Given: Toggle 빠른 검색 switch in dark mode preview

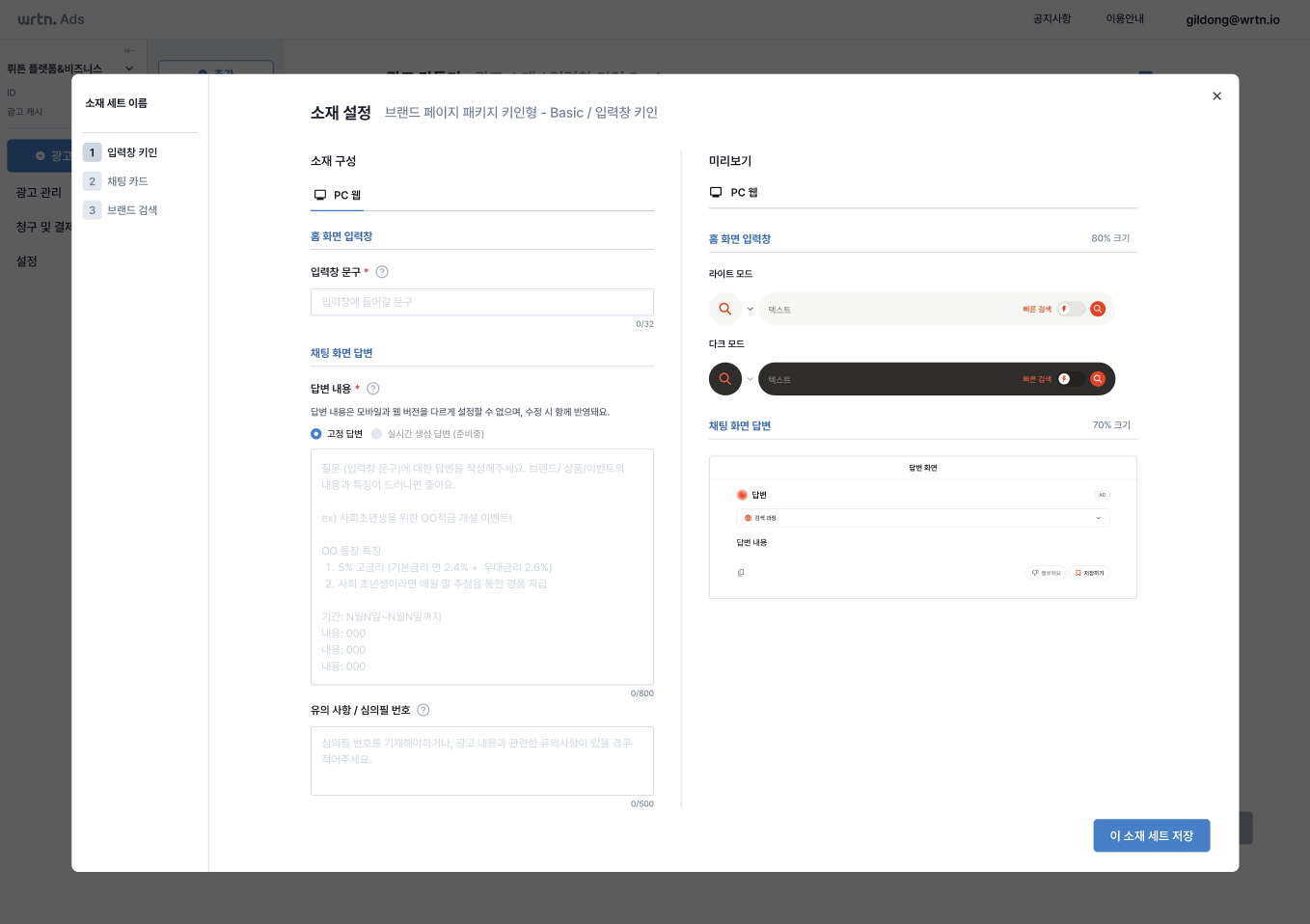Looking at the screenshot, I should [x=1070, y=379].
